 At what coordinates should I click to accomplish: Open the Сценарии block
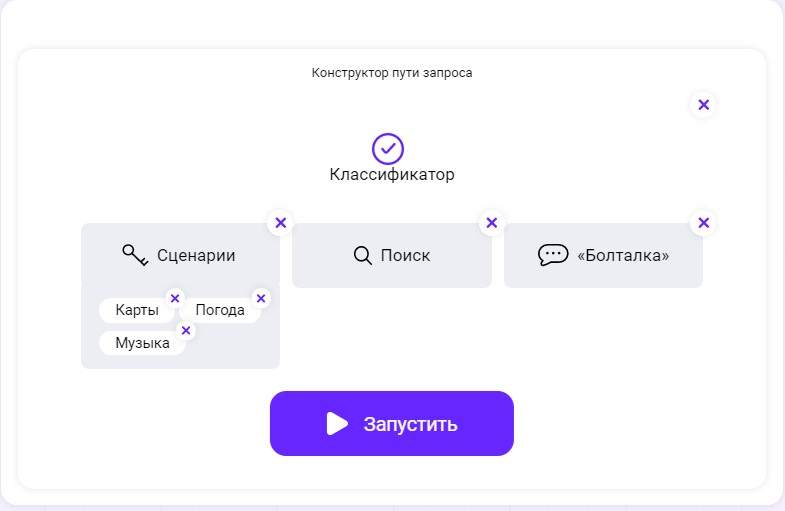[196, 256]
